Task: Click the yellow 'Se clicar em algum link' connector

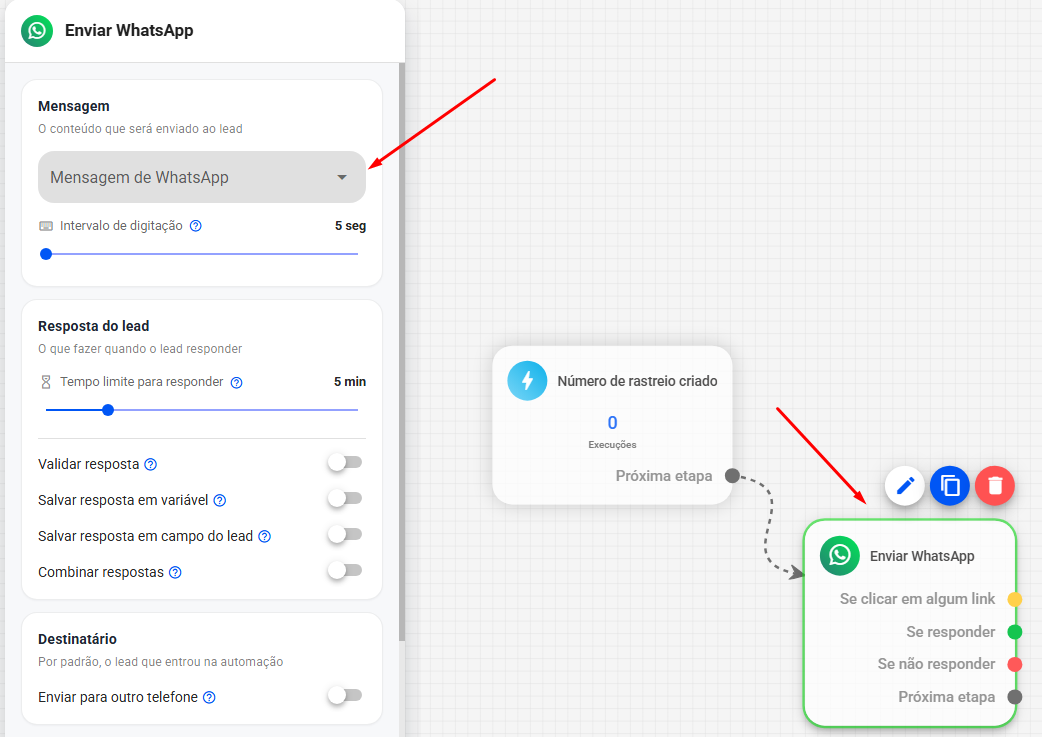Action: (1015, 599)
